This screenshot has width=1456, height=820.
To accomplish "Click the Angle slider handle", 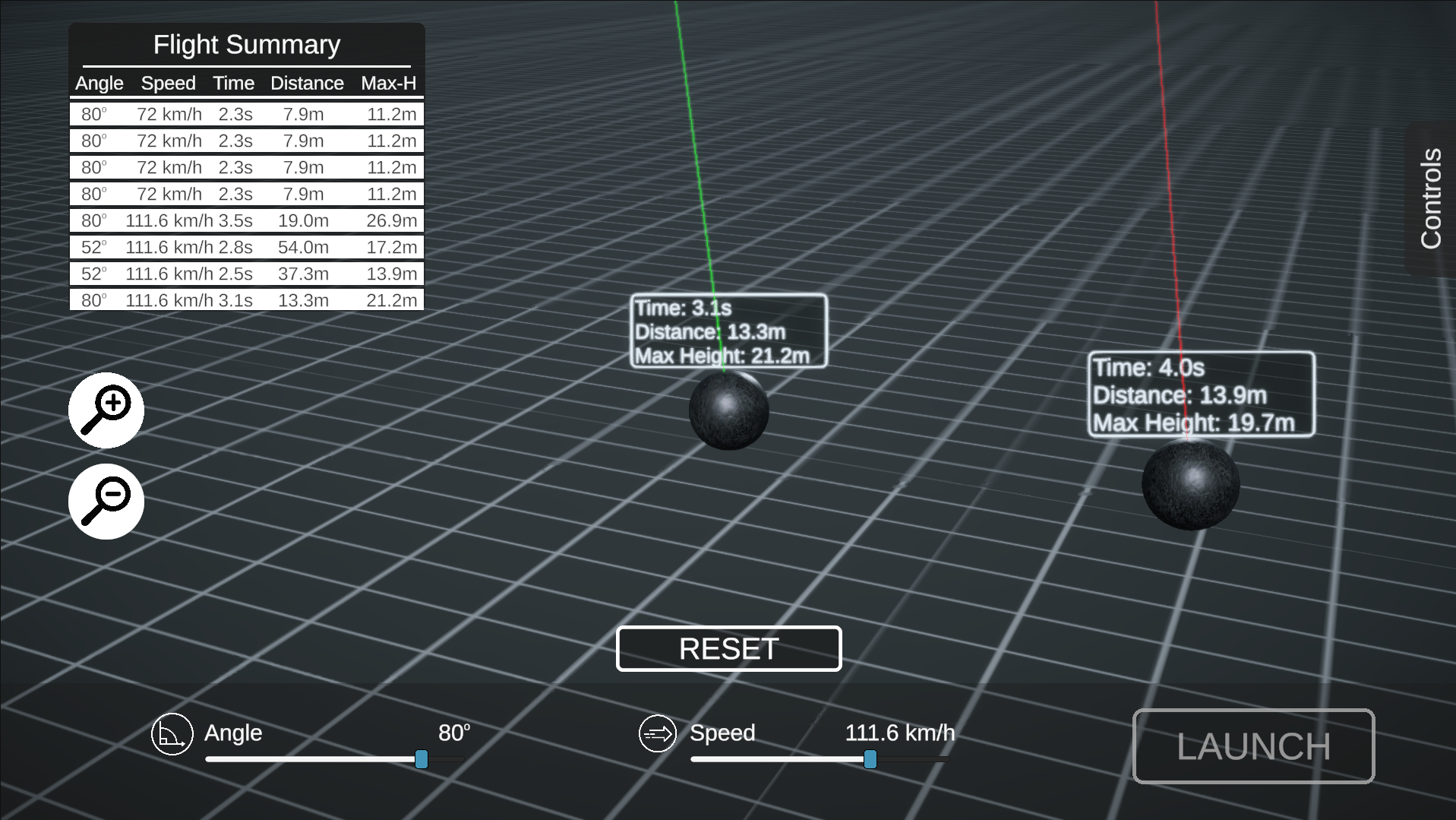I will (422, 759).
